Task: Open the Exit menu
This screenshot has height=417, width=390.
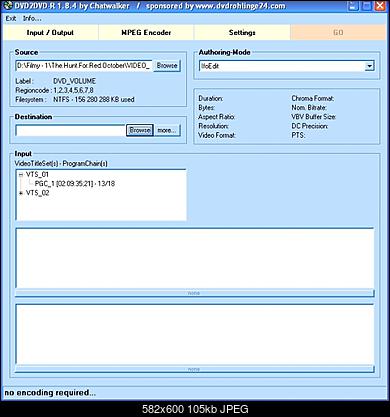Action: [x=11, y=18]
